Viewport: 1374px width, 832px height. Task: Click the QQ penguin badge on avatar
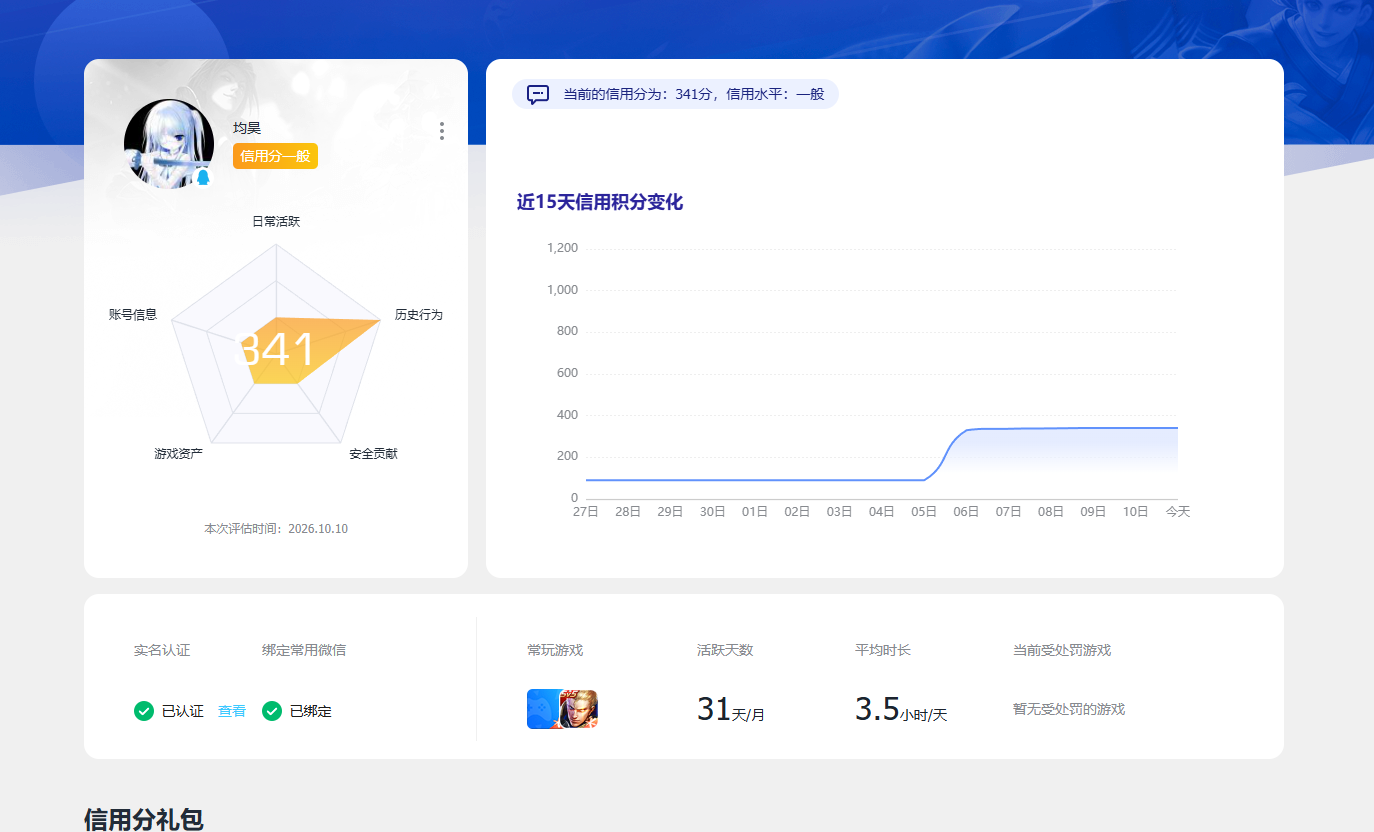click(x=203, y=177)
